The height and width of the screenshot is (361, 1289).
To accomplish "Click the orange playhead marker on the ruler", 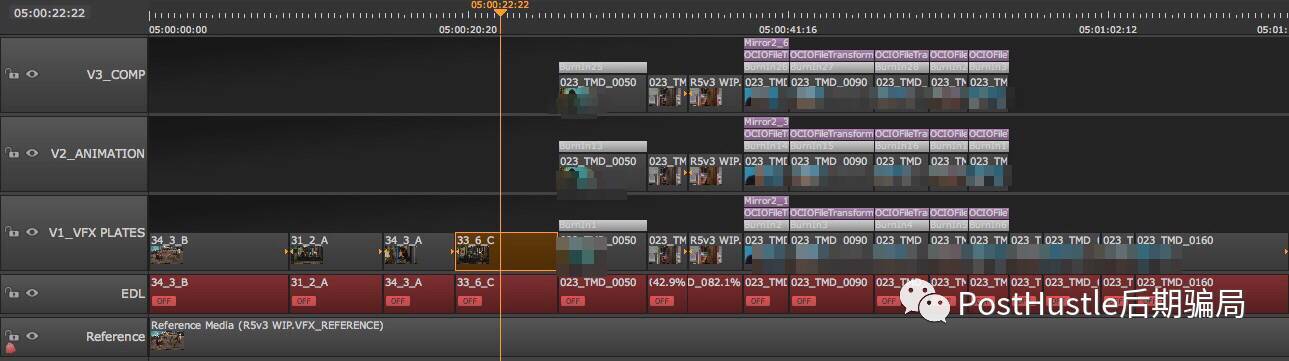I will click(x=499, y=13).
